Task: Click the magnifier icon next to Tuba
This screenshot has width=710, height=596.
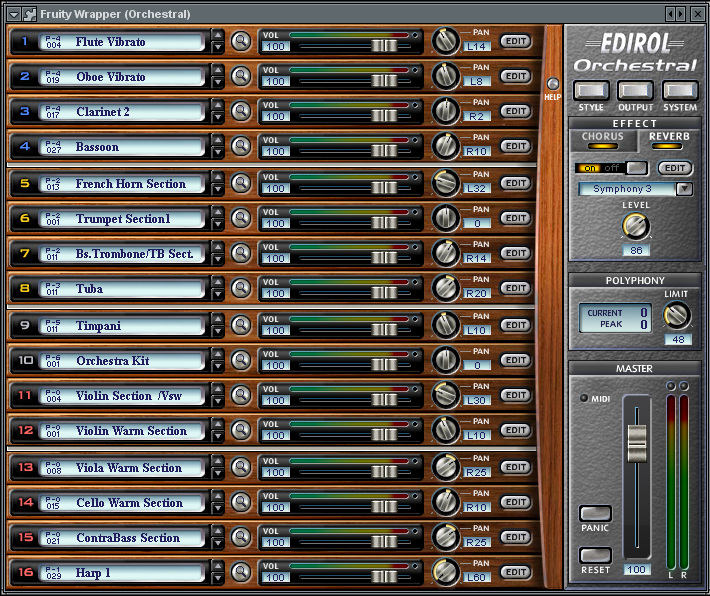Action: tap(241, 288)
